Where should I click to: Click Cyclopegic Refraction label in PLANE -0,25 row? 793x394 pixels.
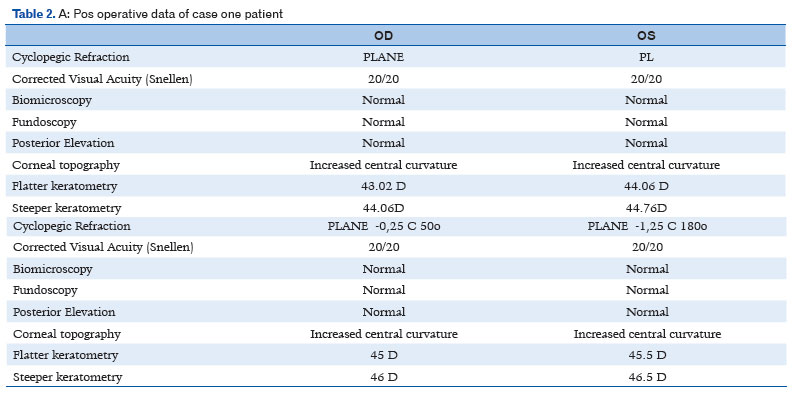[71, 226]
